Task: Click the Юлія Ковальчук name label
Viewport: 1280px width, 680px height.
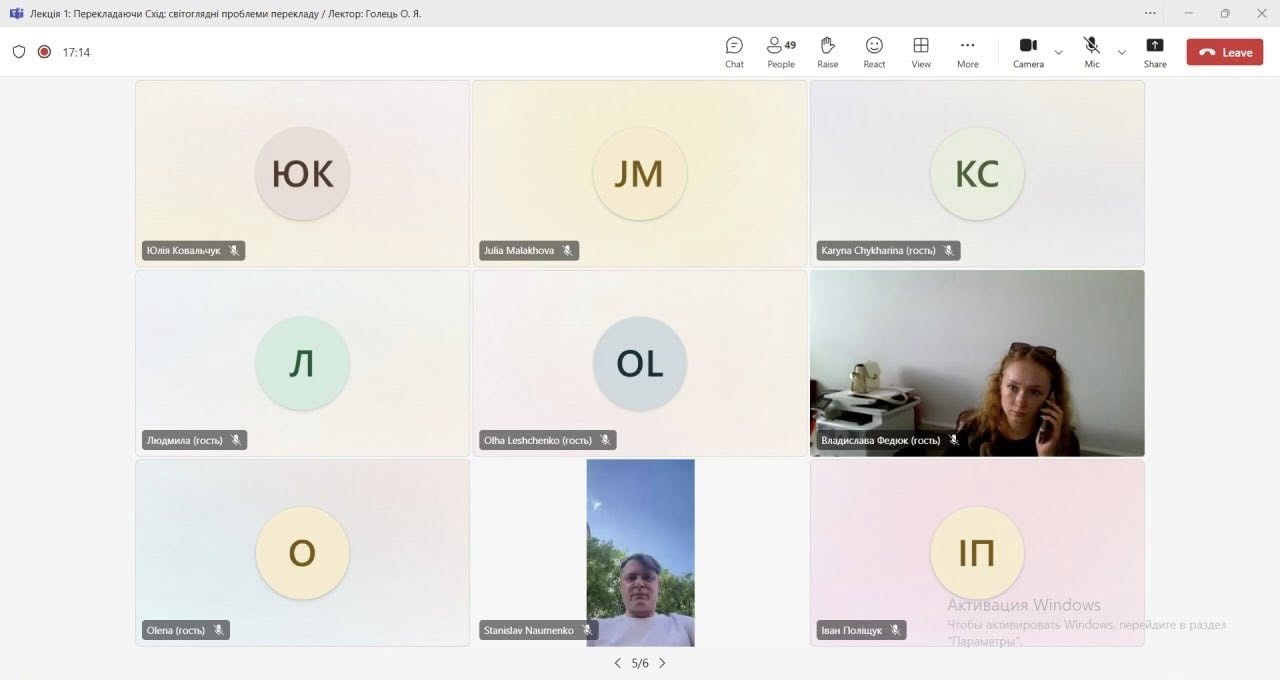Action: pos(183,251)
